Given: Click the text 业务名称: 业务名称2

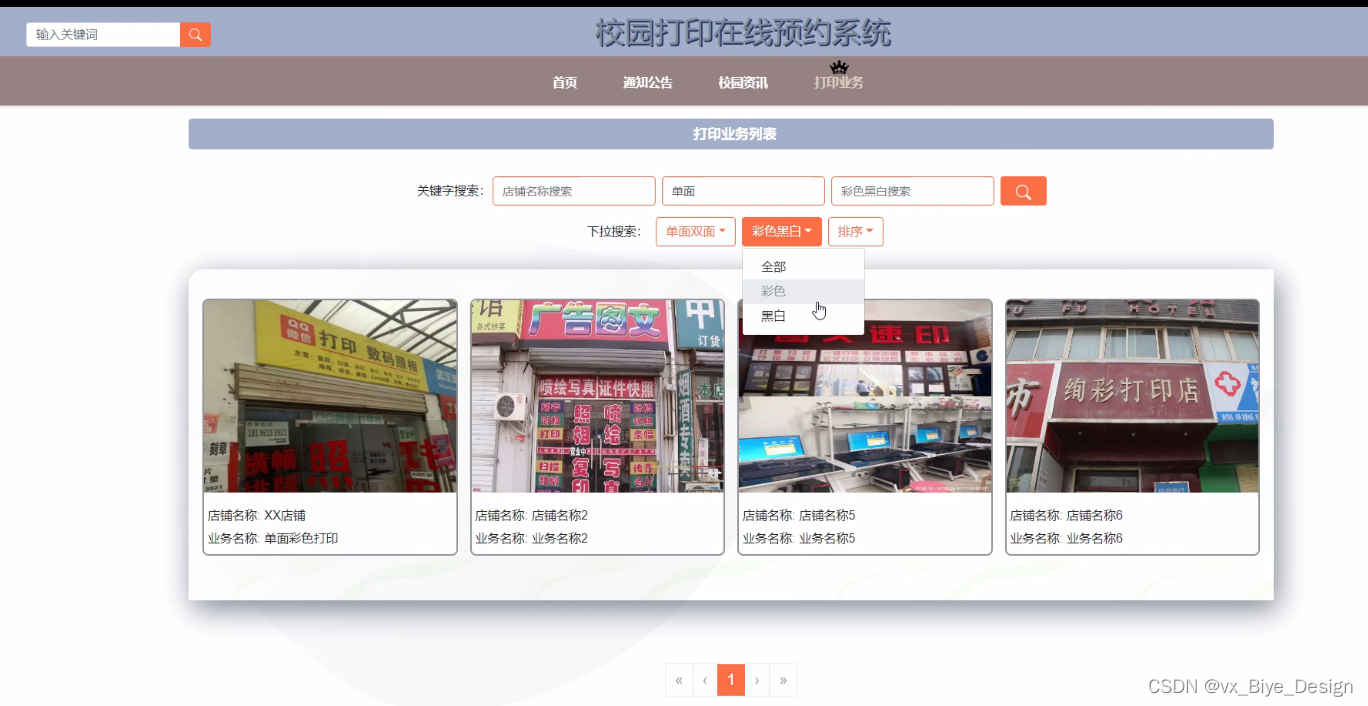Looking at the screenshot, I should [x=531, y=538].
